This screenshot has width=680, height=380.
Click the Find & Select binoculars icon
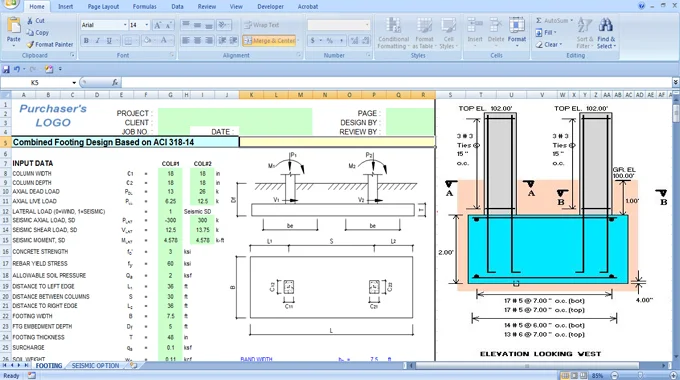tap(605, 26)
